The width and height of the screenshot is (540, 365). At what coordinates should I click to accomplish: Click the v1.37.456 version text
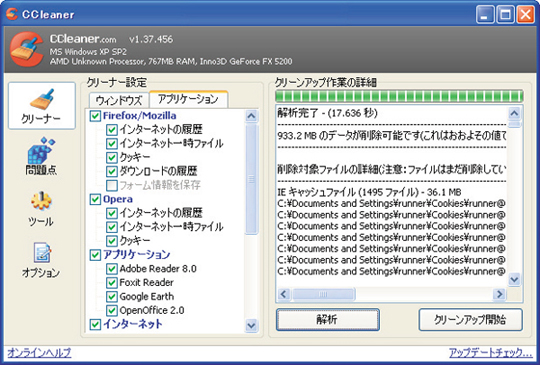tap(151, 39)
